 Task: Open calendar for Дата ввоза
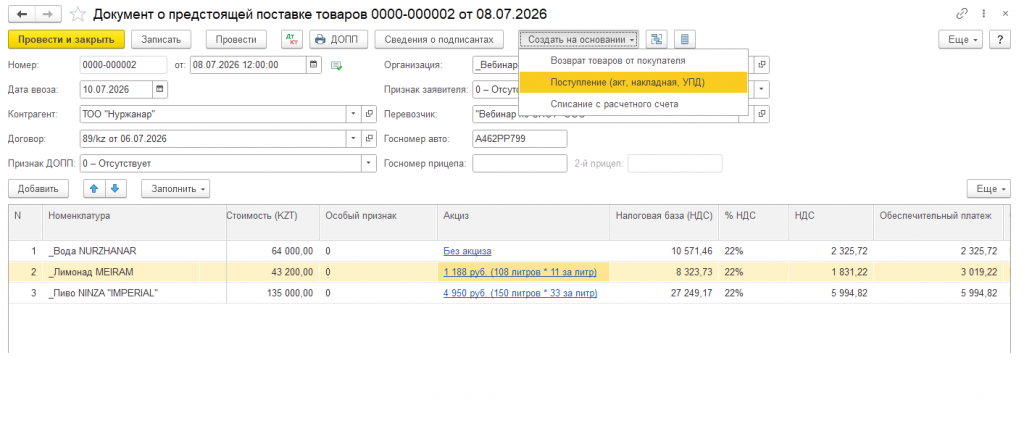coord(160,89)
